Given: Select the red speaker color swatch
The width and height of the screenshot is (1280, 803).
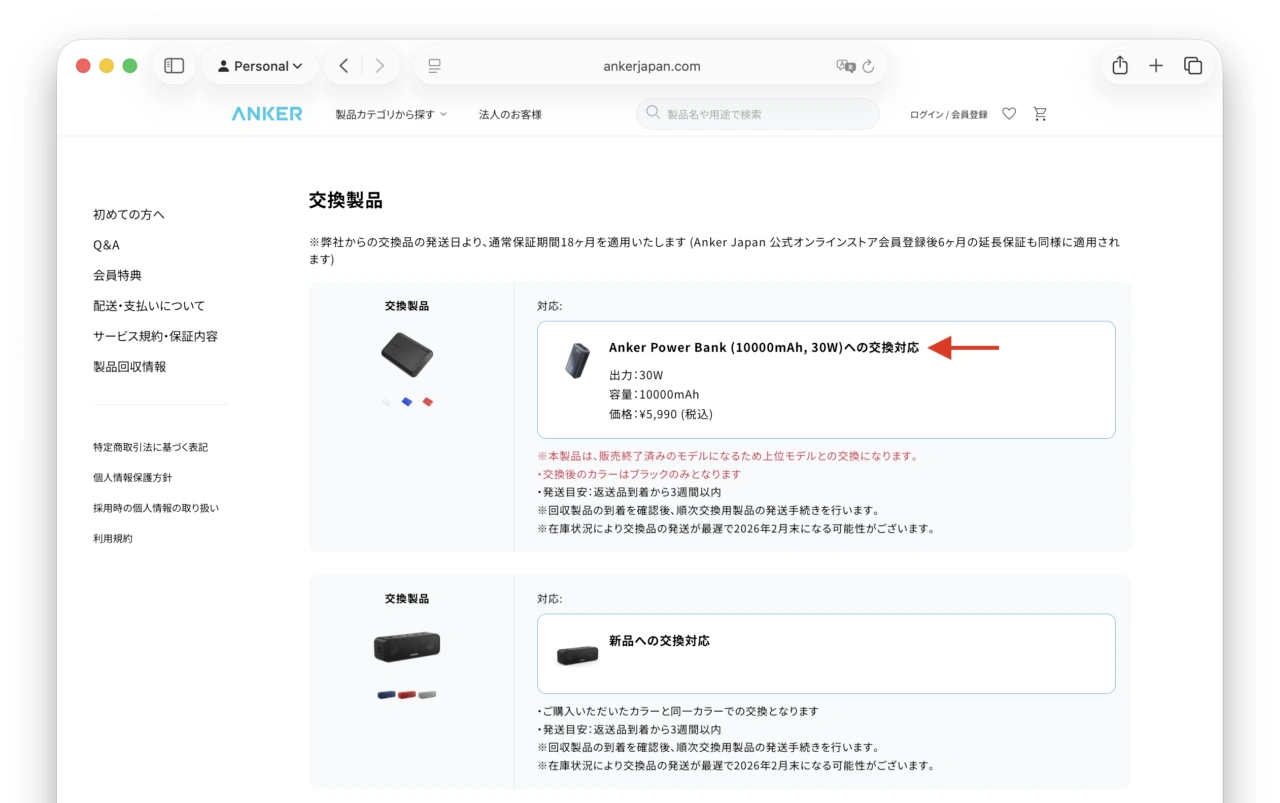Looking at the screenshot, I should [407, 694].
